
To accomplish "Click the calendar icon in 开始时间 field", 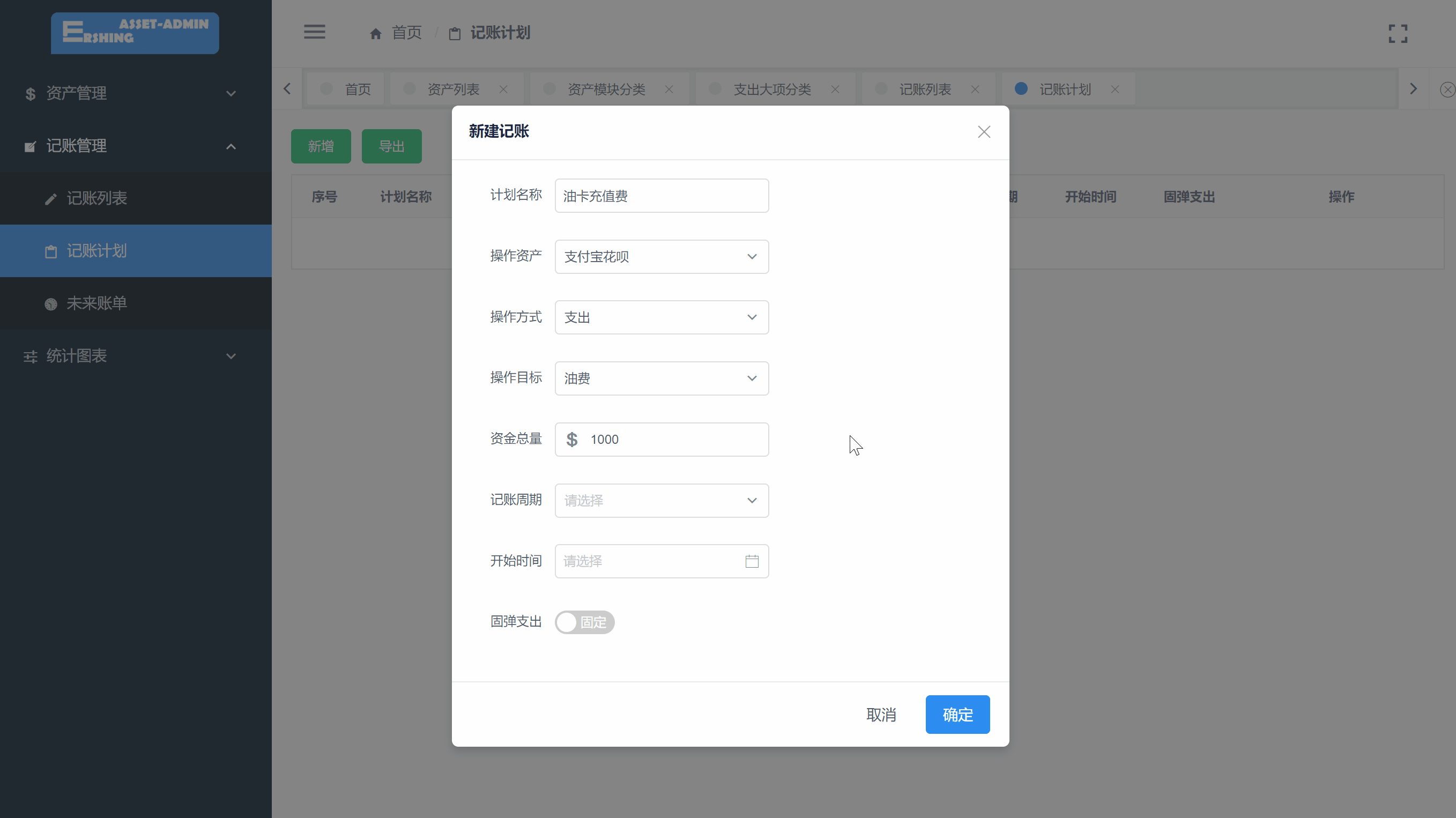I will tap(752, 561).
